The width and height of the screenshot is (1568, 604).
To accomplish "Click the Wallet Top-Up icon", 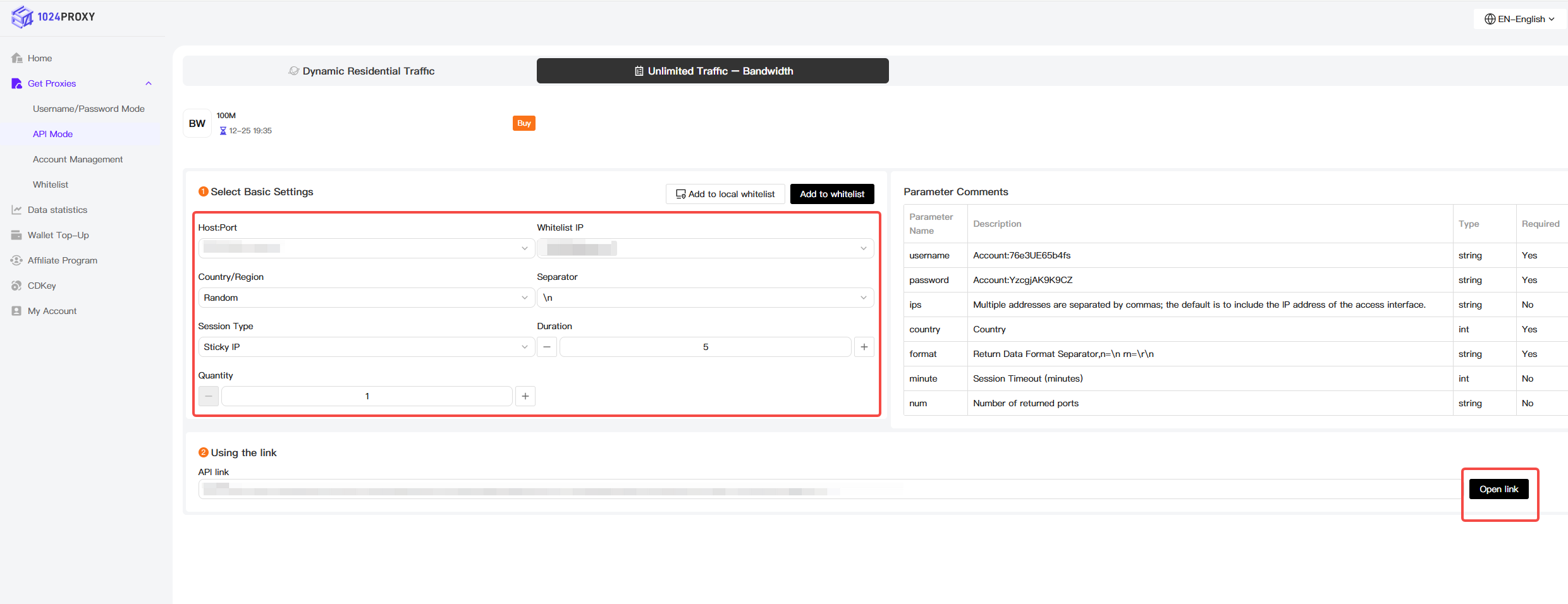I will point(17,235).
